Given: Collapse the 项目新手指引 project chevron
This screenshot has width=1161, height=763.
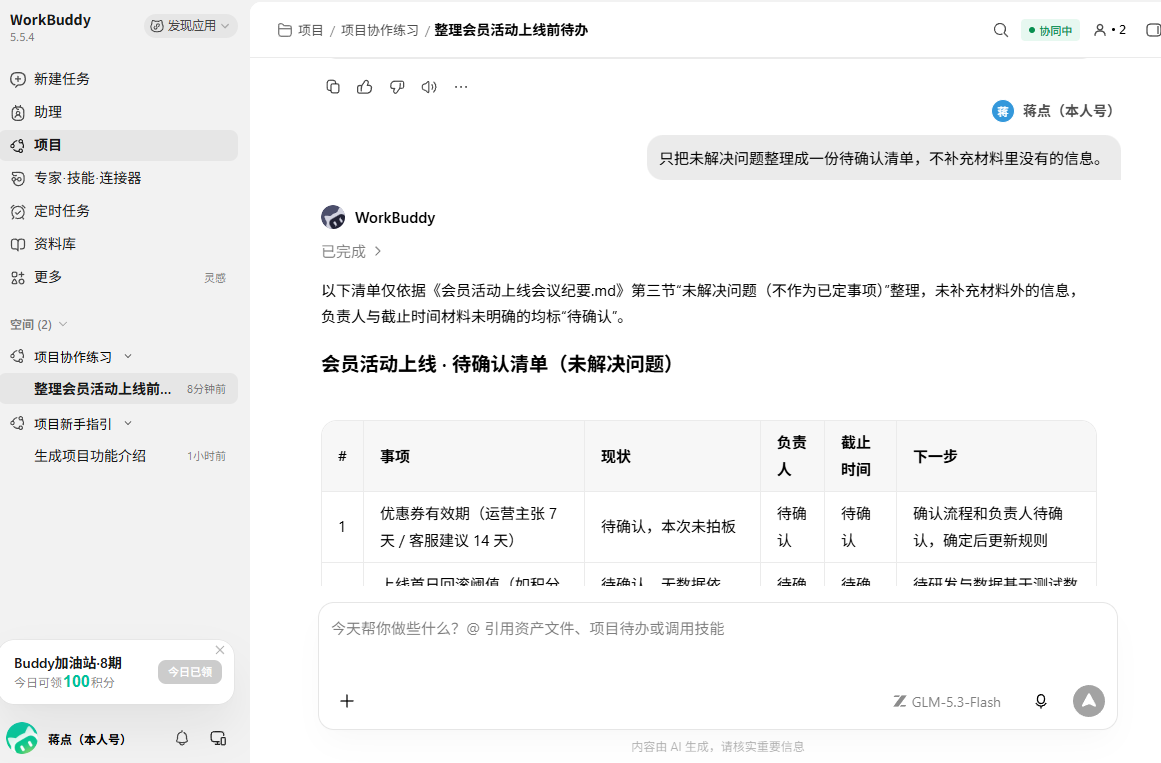Looking at the screenshot, I should (x=128, y=423).
